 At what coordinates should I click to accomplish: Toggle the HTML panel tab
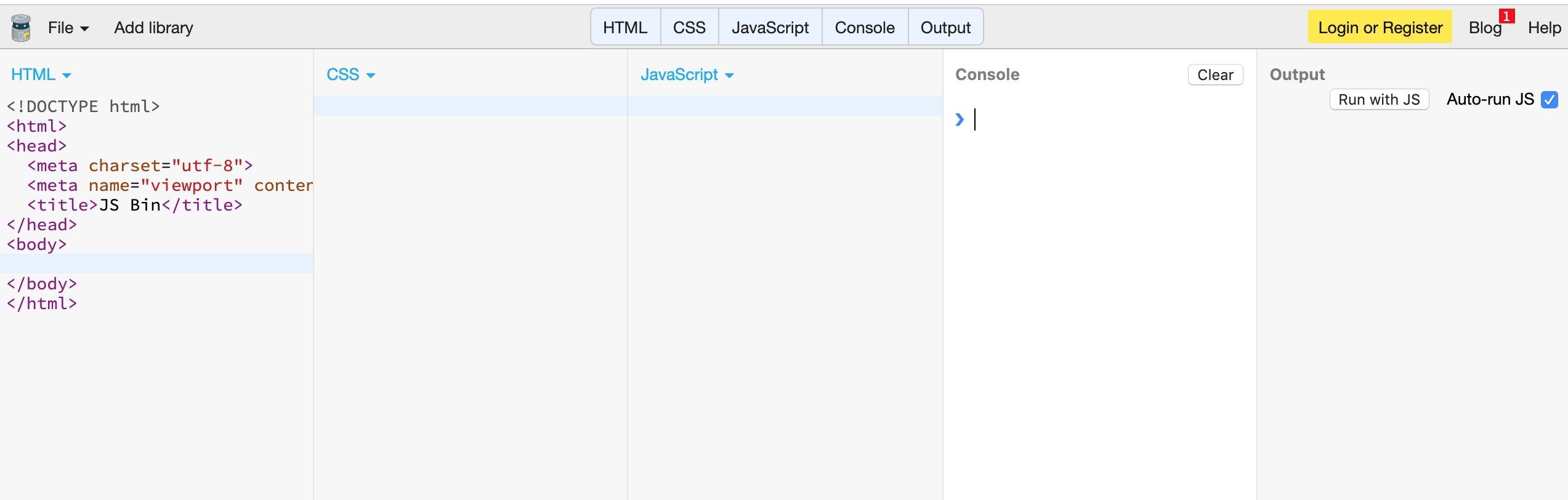(625, 28)
